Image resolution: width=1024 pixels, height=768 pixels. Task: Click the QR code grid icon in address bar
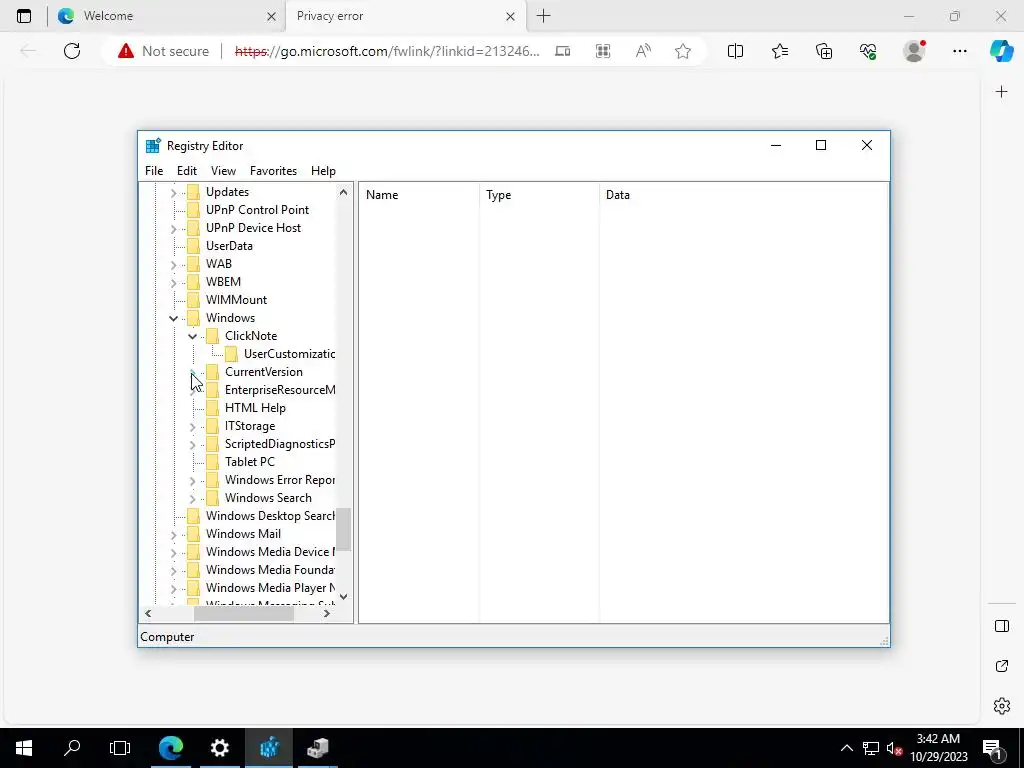tap(603, 51)
